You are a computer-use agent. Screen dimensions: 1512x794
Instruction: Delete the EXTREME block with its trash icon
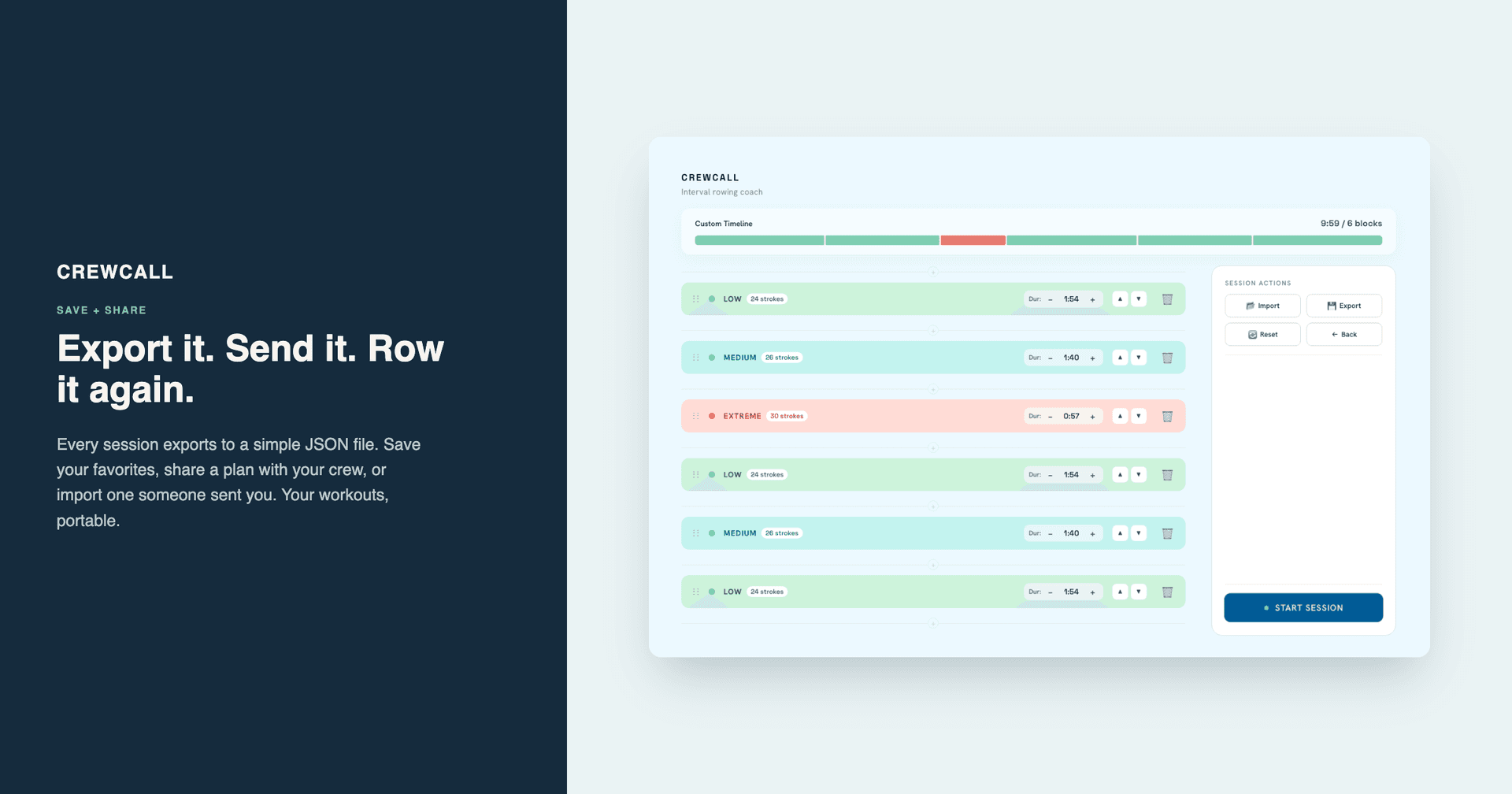pos(1167,416)
